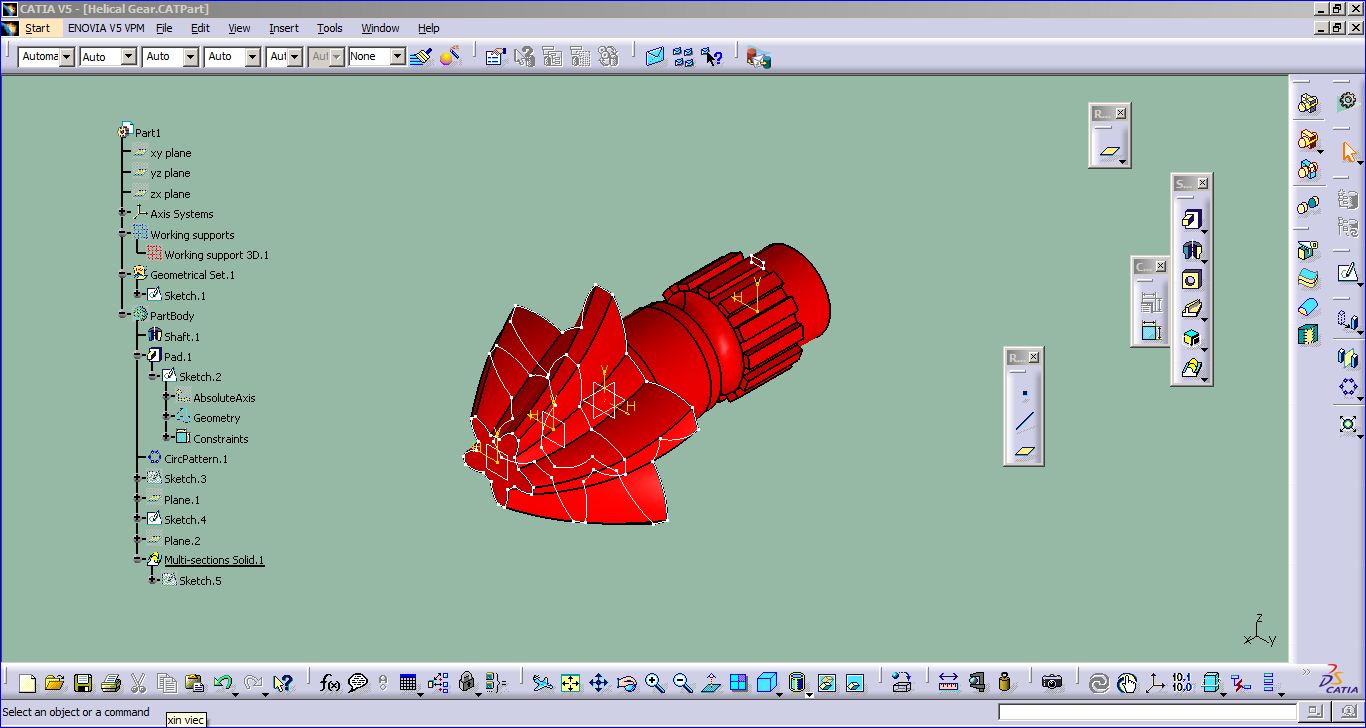Viewport: 1366px width, 728px height.
Task: Open the Design Table grid icon
Action: (408, 683)
